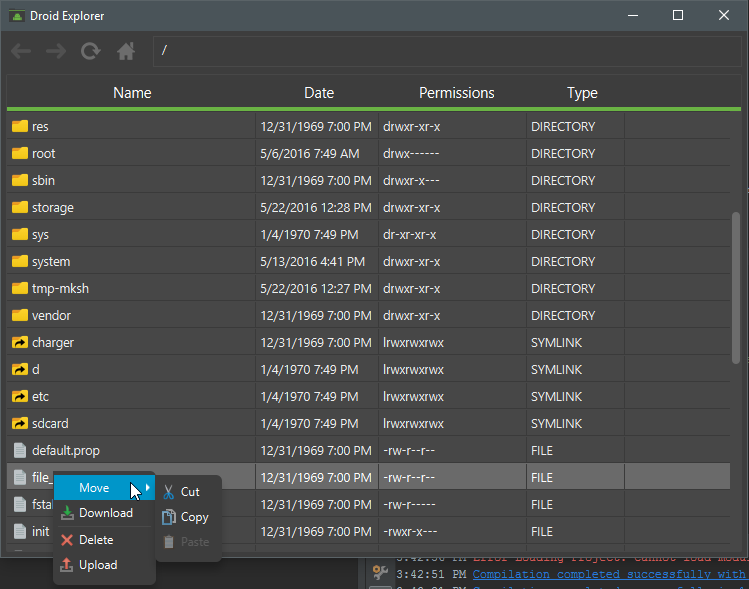
Task: Select the system folder icon
Action: pyautogui.click(x=20, y=261)
